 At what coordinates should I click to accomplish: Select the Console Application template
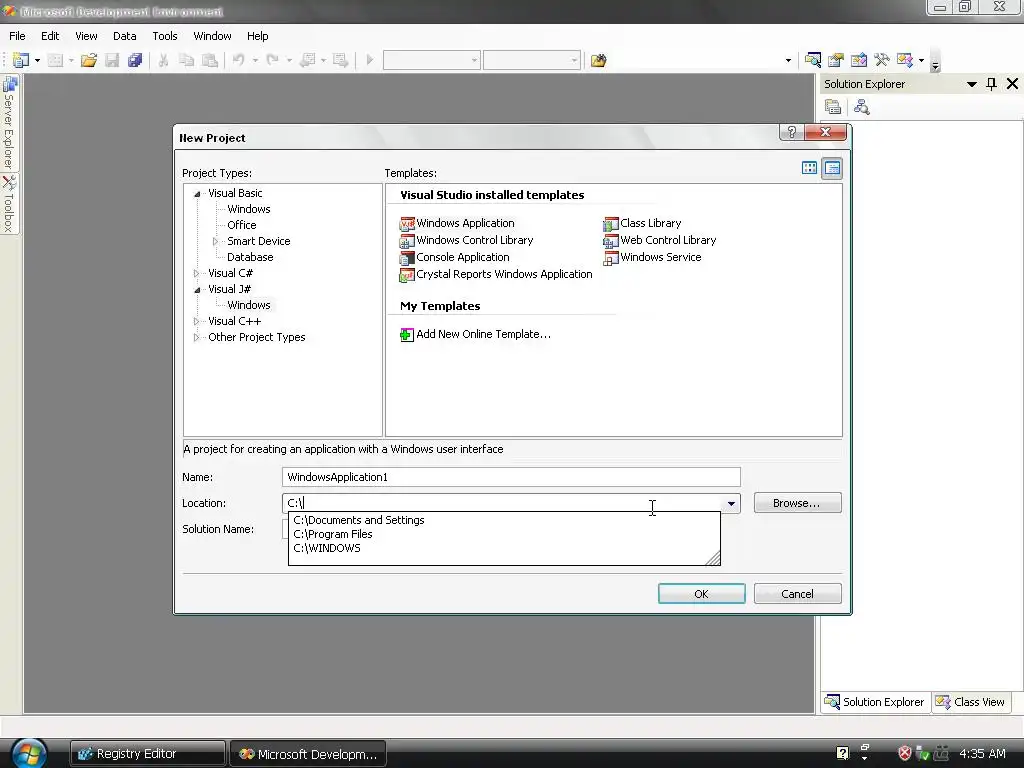pos(455,257)
